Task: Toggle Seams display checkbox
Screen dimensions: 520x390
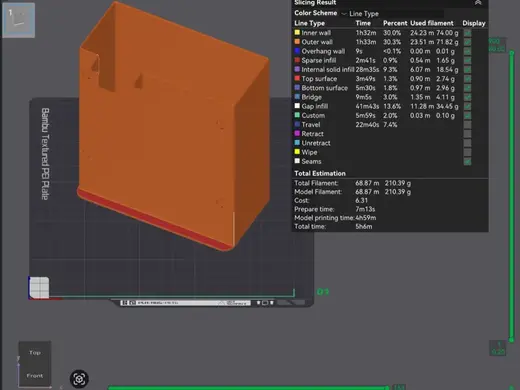Action: [467, 161]
